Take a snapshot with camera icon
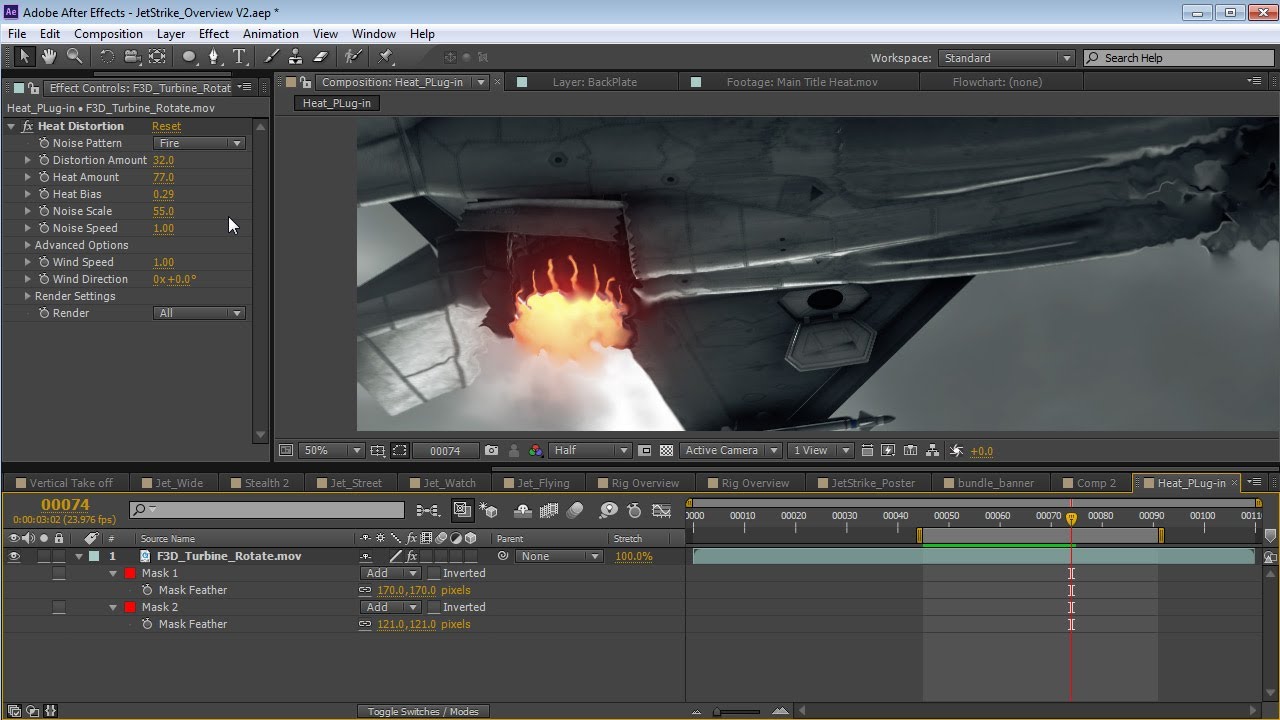The image size is (1280, 720). [x=491, y=451]
